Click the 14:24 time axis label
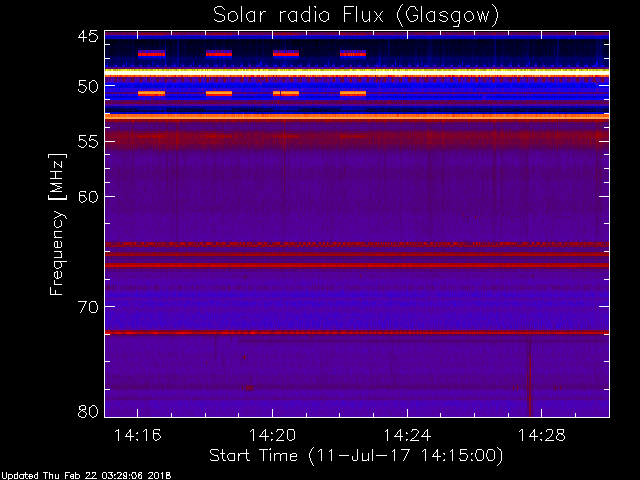 point(407,435)
